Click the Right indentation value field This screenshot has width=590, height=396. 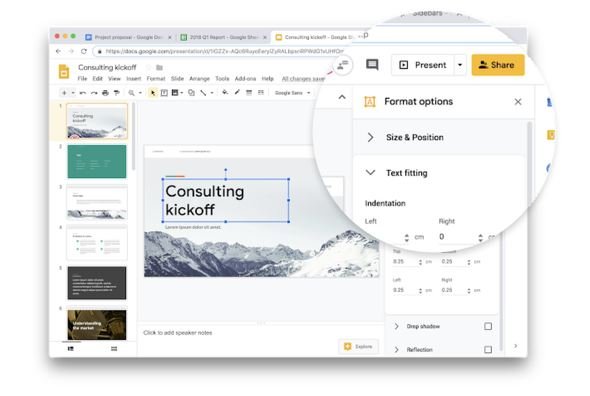coord(456,237)
